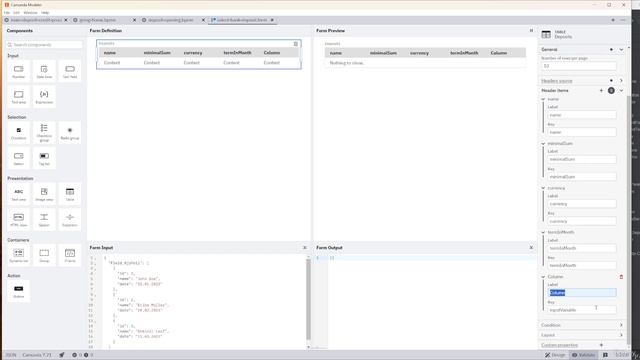Select the Button action component
The height and width of the screenshot is (360, 640).
click(18, 291)
